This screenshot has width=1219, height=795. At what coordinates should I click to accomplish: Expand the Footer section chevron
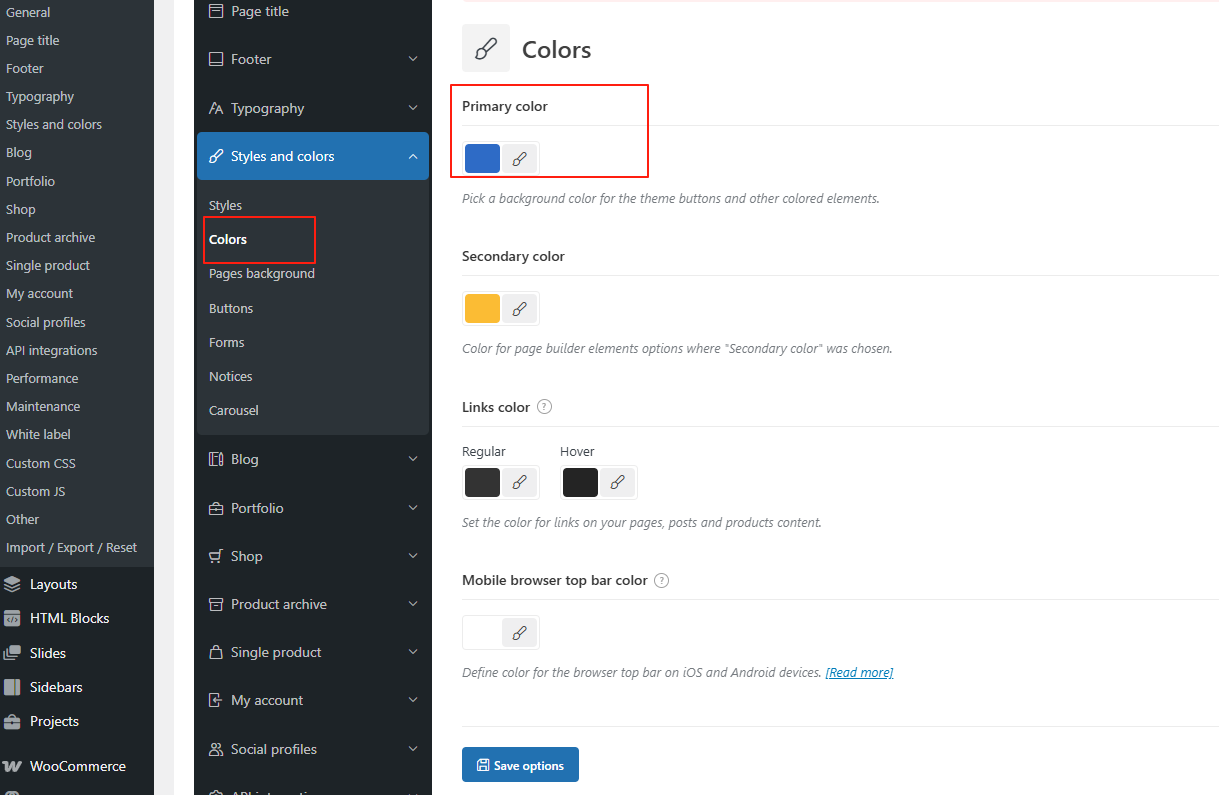pos(412,59)
